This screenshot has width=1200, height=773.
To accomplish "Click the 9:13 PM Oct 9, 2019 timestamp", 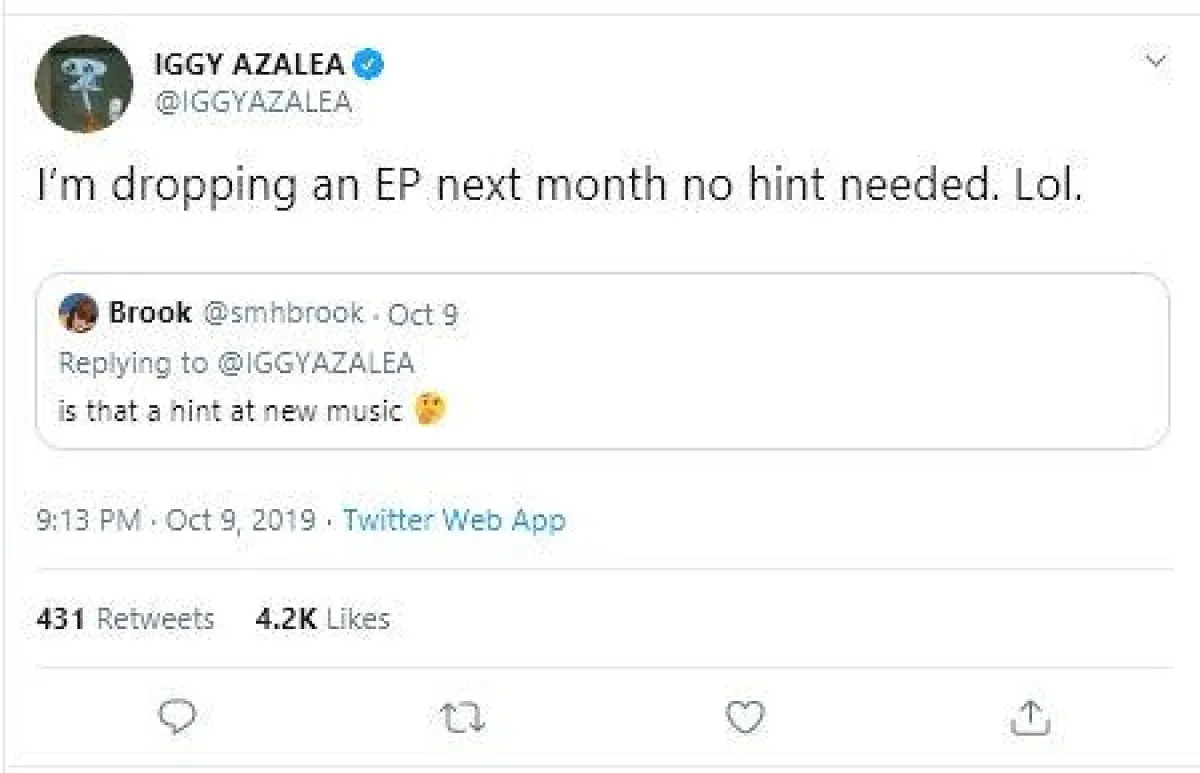I will [x=175, y=520].
